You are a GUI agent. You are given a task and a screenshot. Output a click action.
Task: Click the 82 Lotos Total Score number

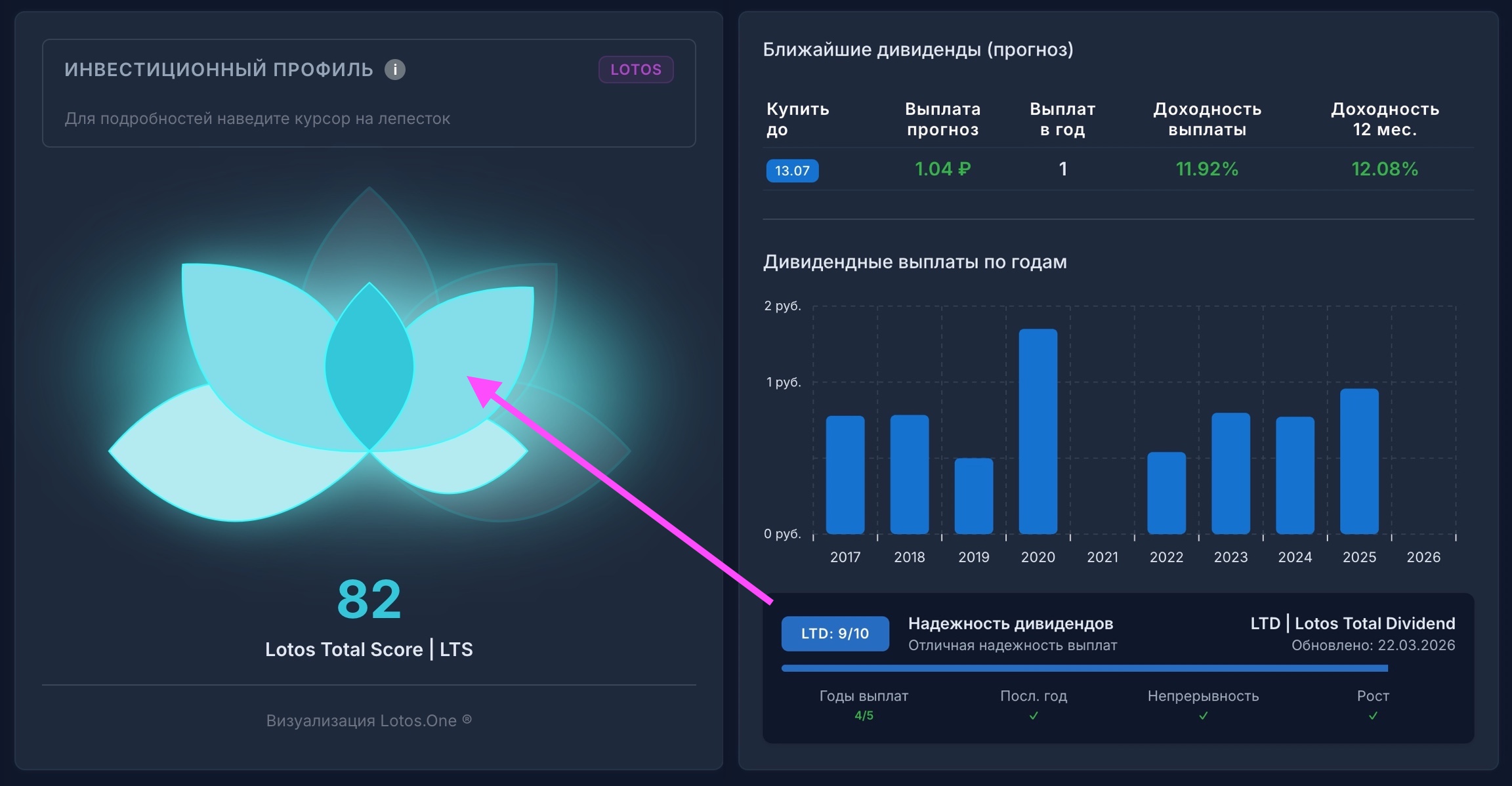tap(369, 598)
